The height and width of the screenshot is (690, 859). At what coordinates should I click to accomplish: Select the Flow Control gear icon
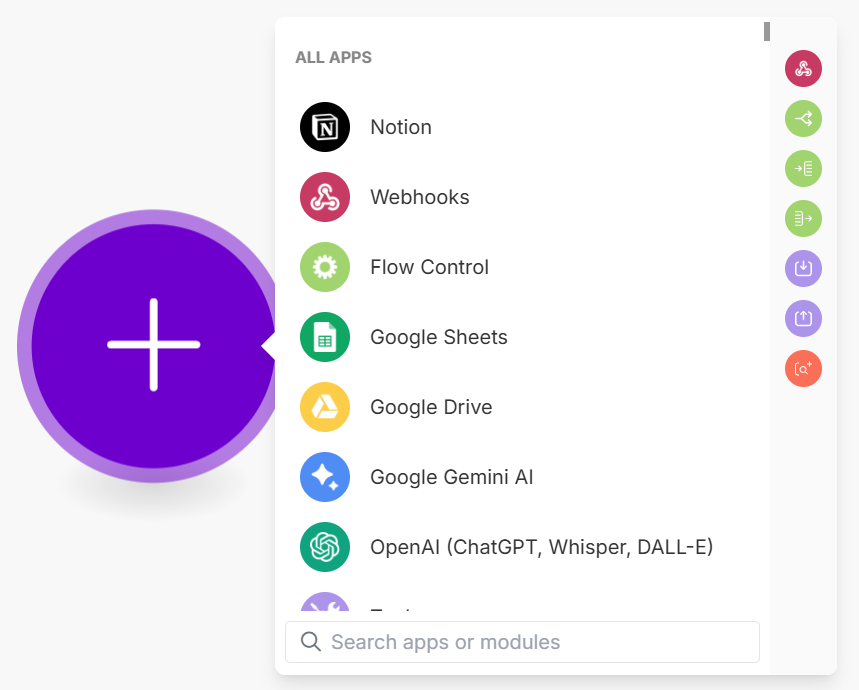(325, 267)
